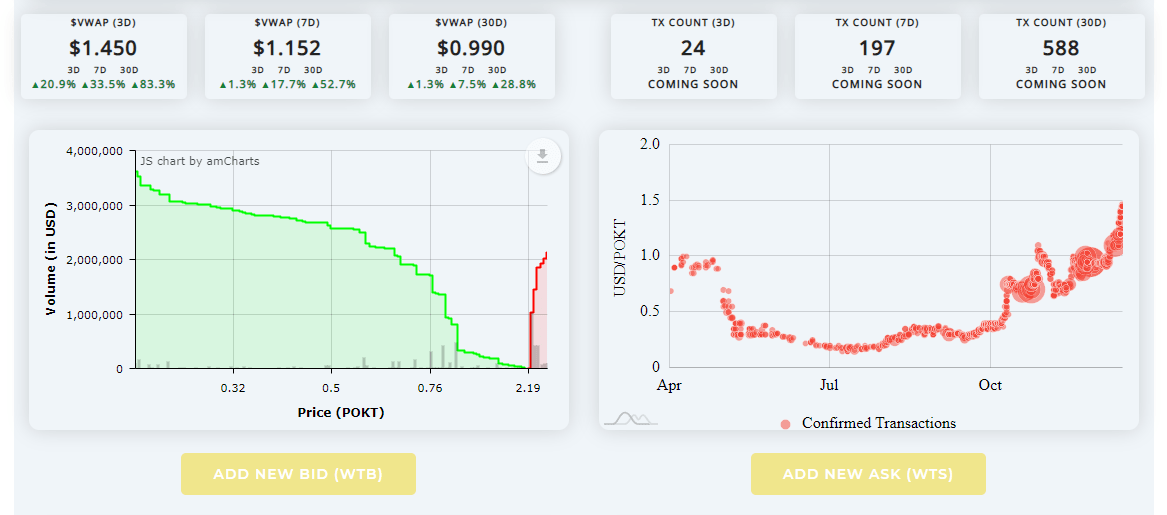The height and width of the screenshot is (515, 1167).
Task: Click the ADD NEW ASK (WTS) button
Action: click(x=868, y=474)
